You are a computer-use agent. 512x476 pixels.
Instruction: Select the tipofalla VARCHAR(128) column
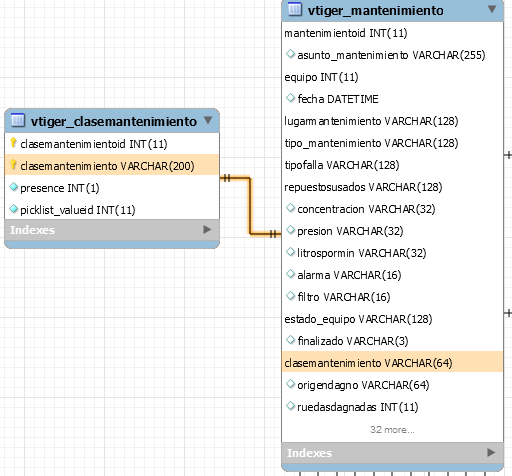[392, 165]
